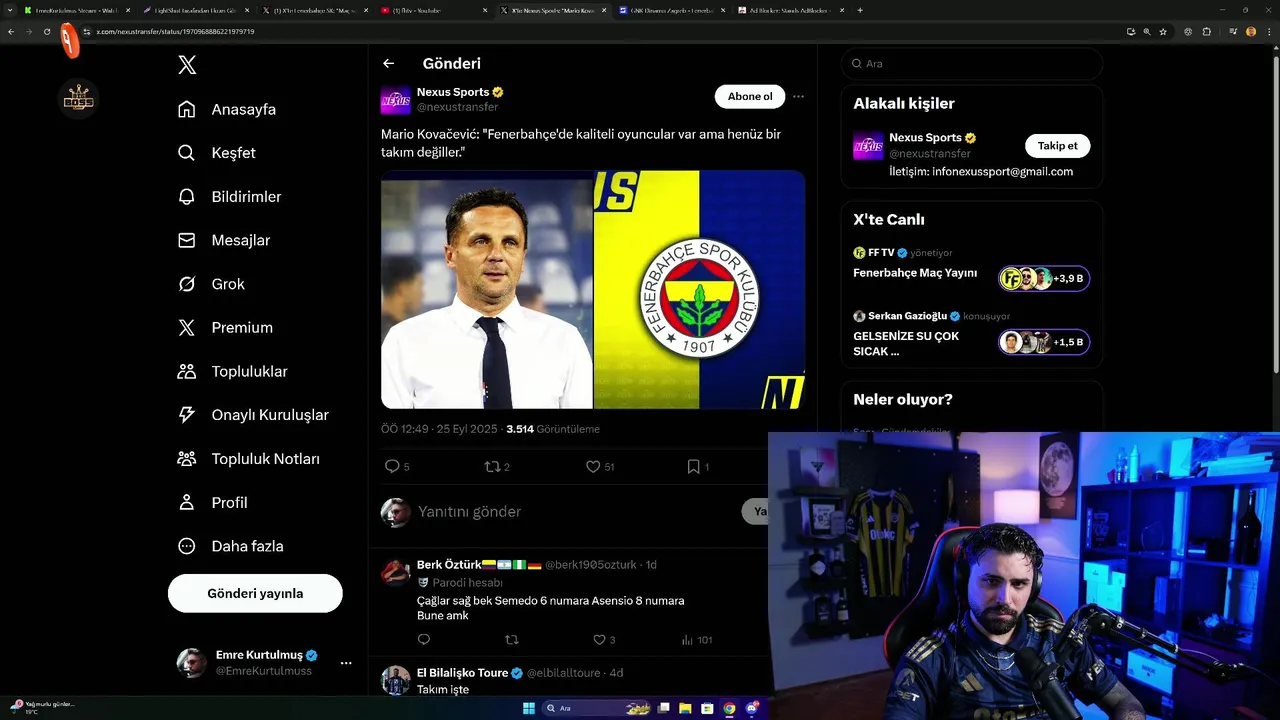
Task: Open account menu dots next to Emre Kurtulmuş
Action: point(346,663)
